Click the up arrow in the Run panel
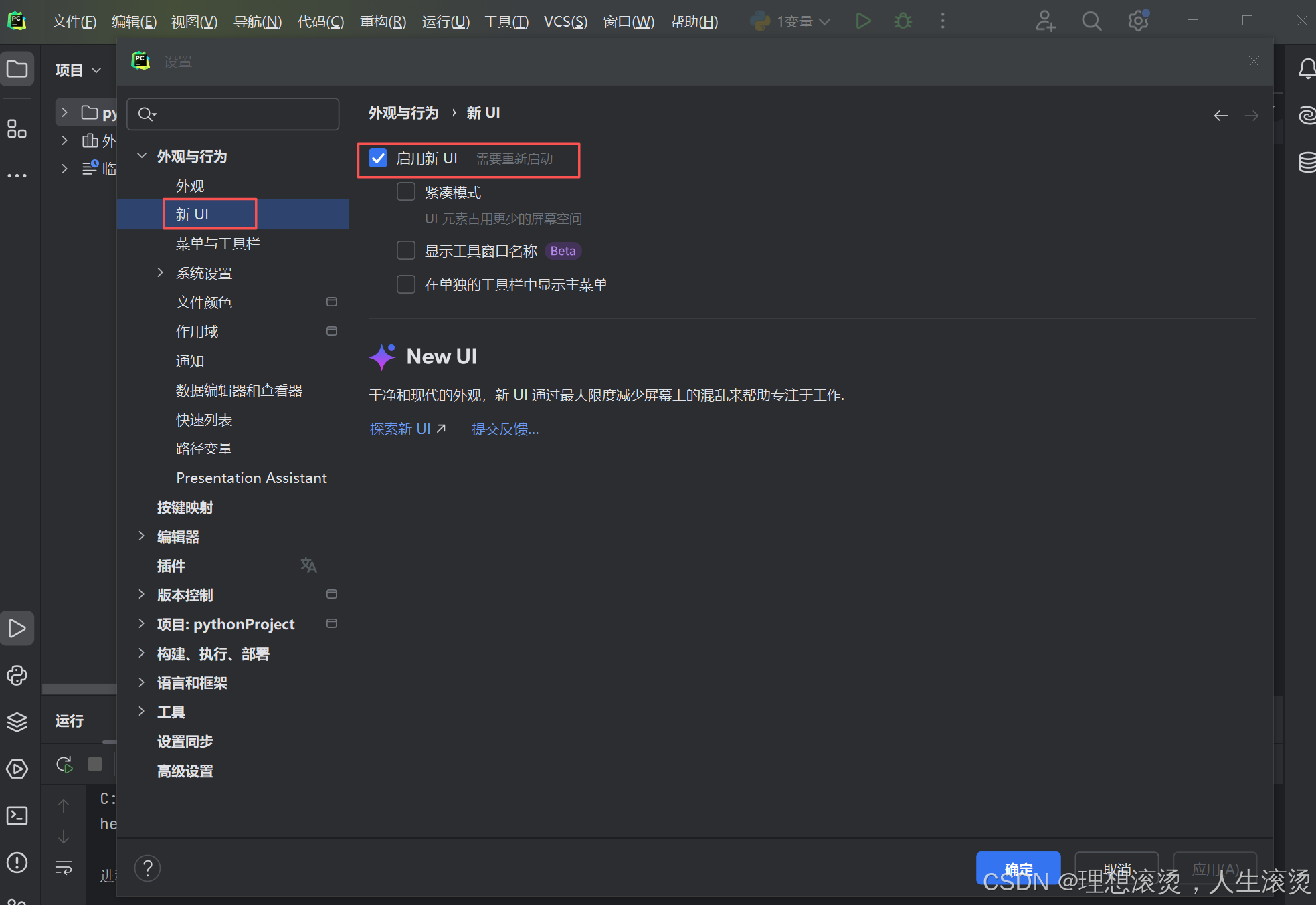The width and height of the screenshot is (1316, 905). tap(64, 806)
